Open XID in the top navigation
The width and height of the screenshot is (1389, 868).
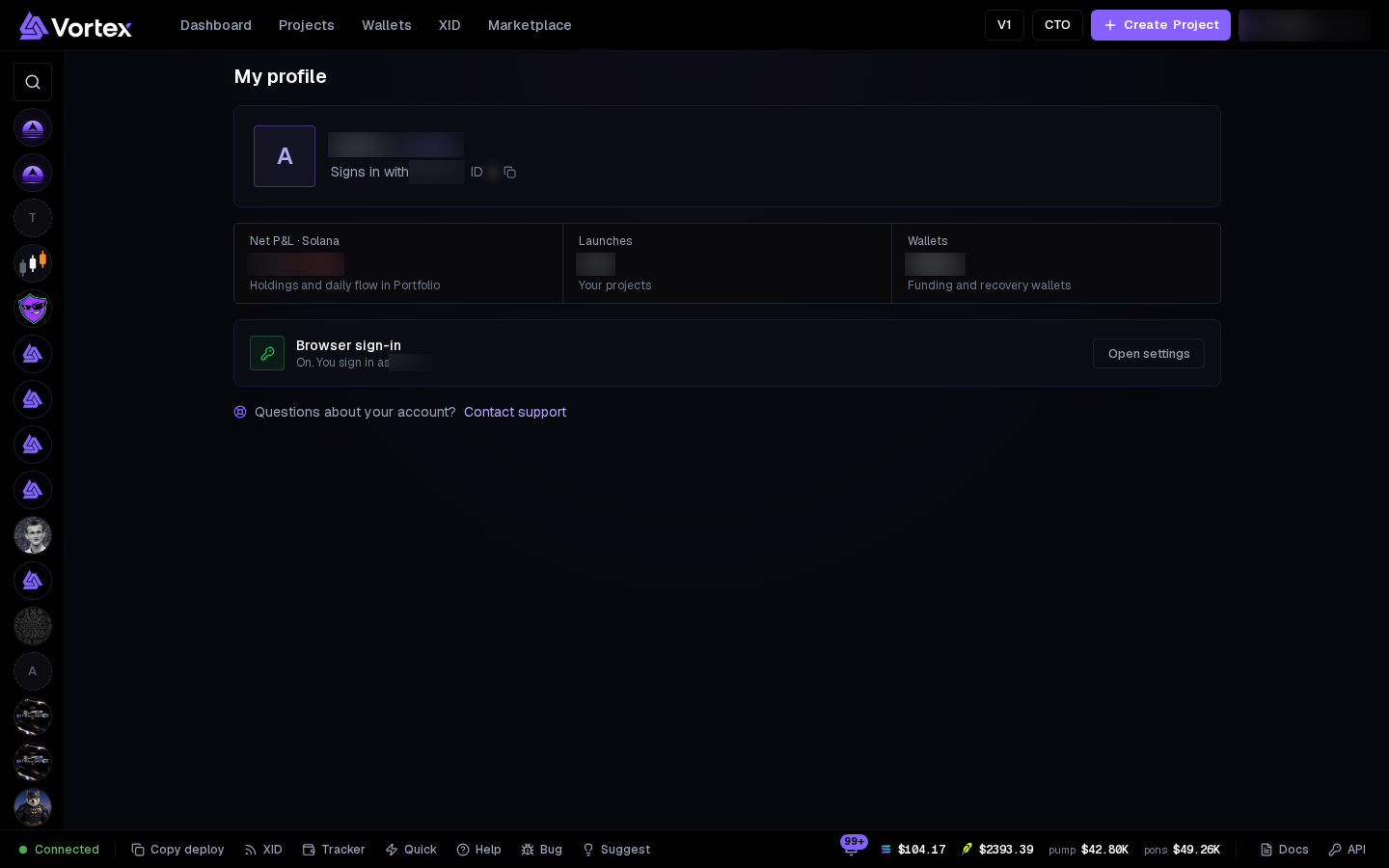(449, 25)
